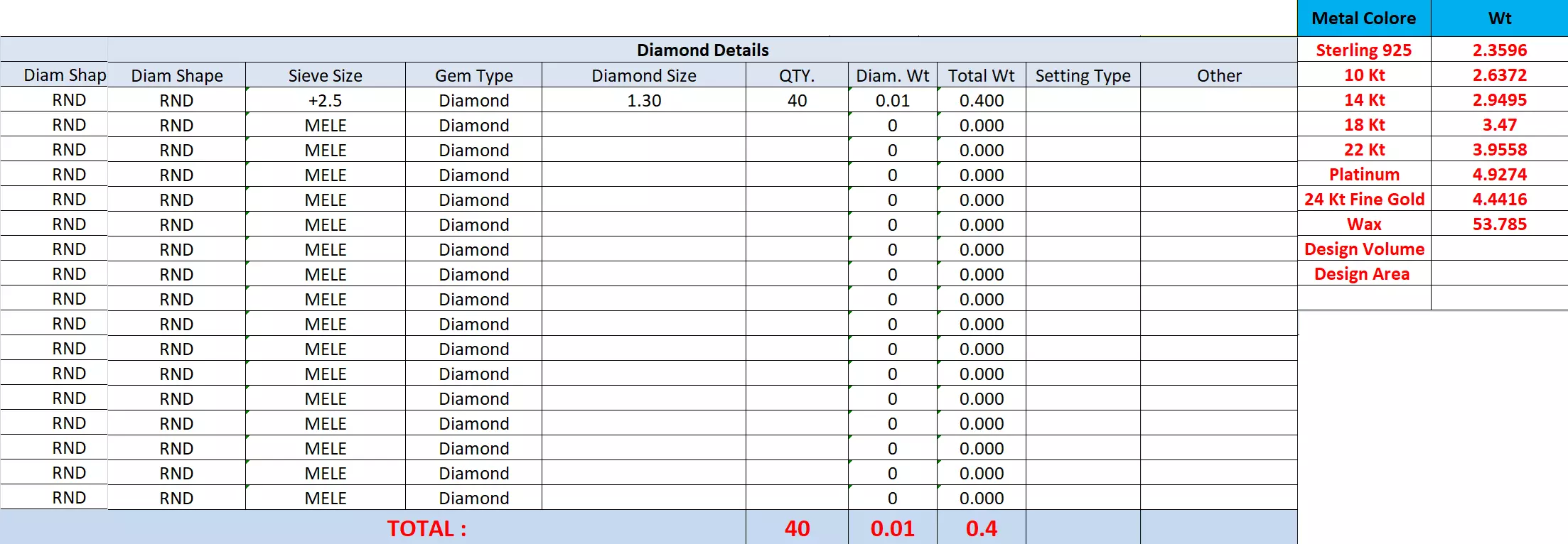Click the empty value cell beside Design Area
This screenshot has width=1568, height=544.
[x=1500, y=273]
